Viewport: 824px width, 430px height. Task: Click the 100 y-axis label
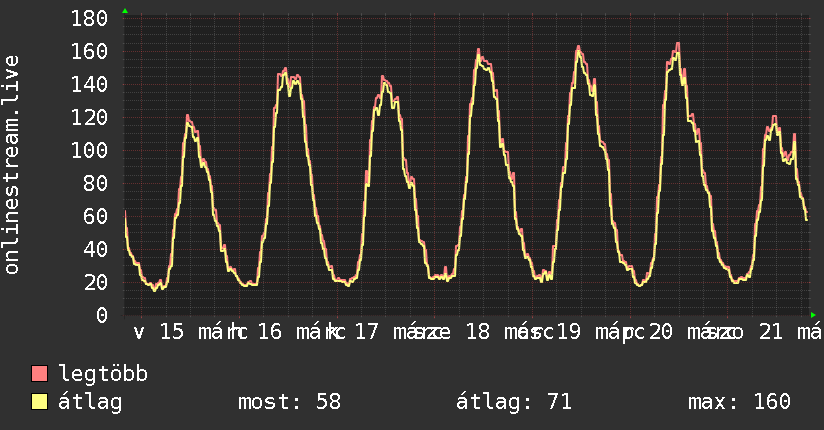pos(89,151)
